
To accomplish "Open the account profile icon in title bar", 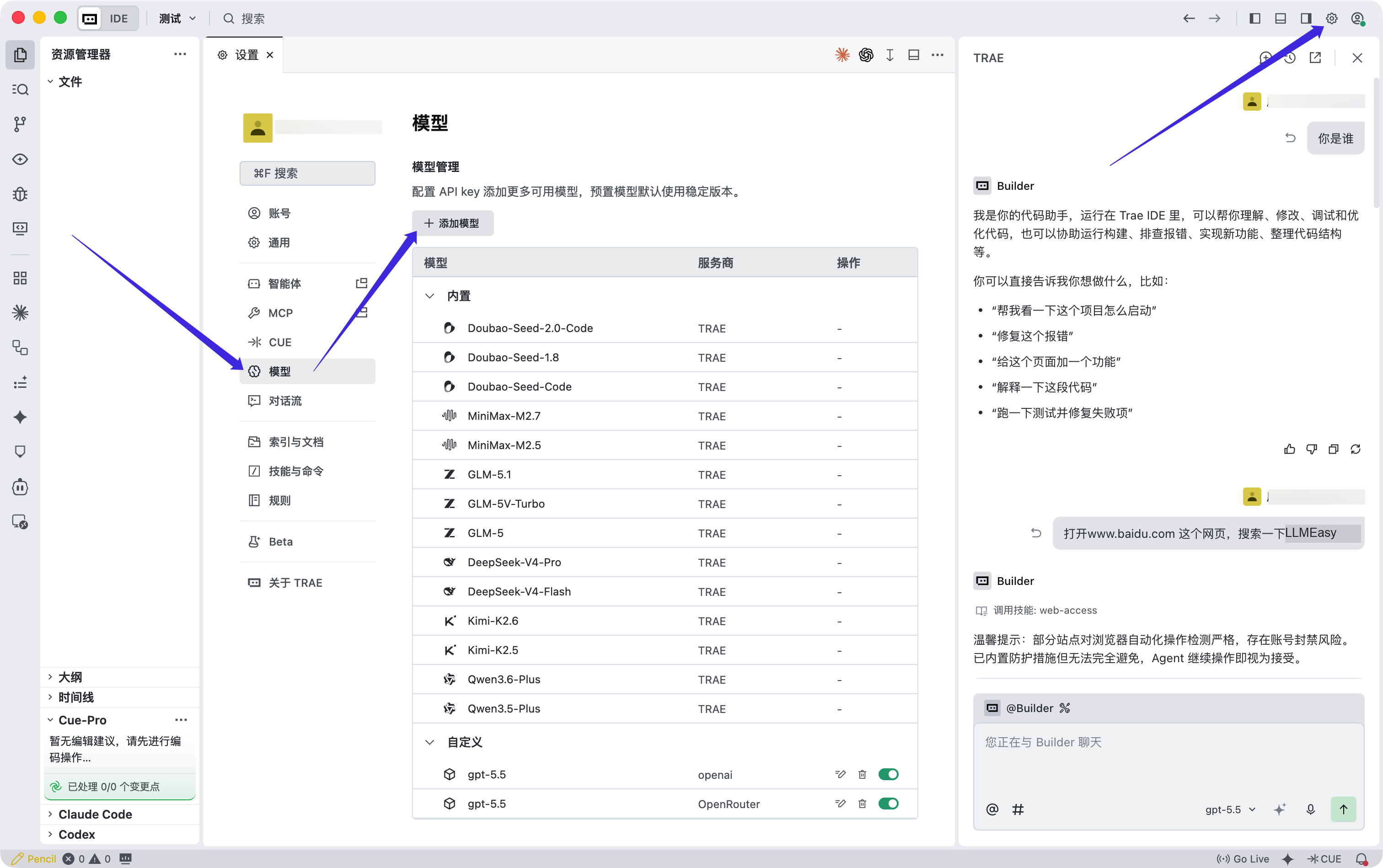I will coord(1358,18).
